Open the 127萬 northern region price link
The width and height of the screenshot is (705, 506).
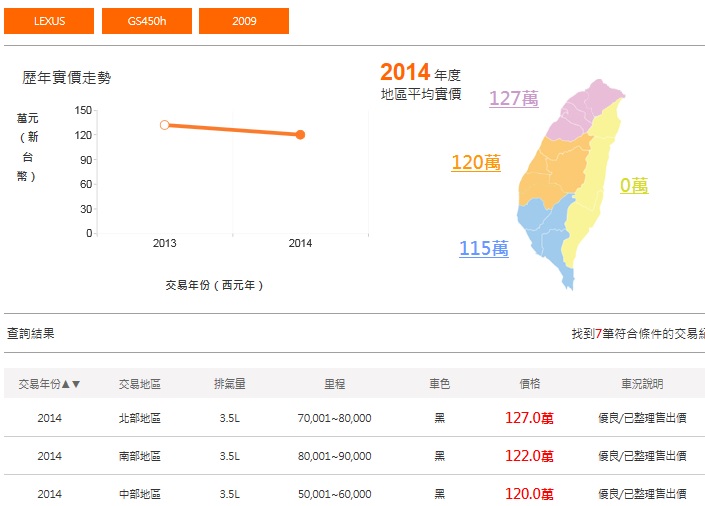click(x=514, y=99)
